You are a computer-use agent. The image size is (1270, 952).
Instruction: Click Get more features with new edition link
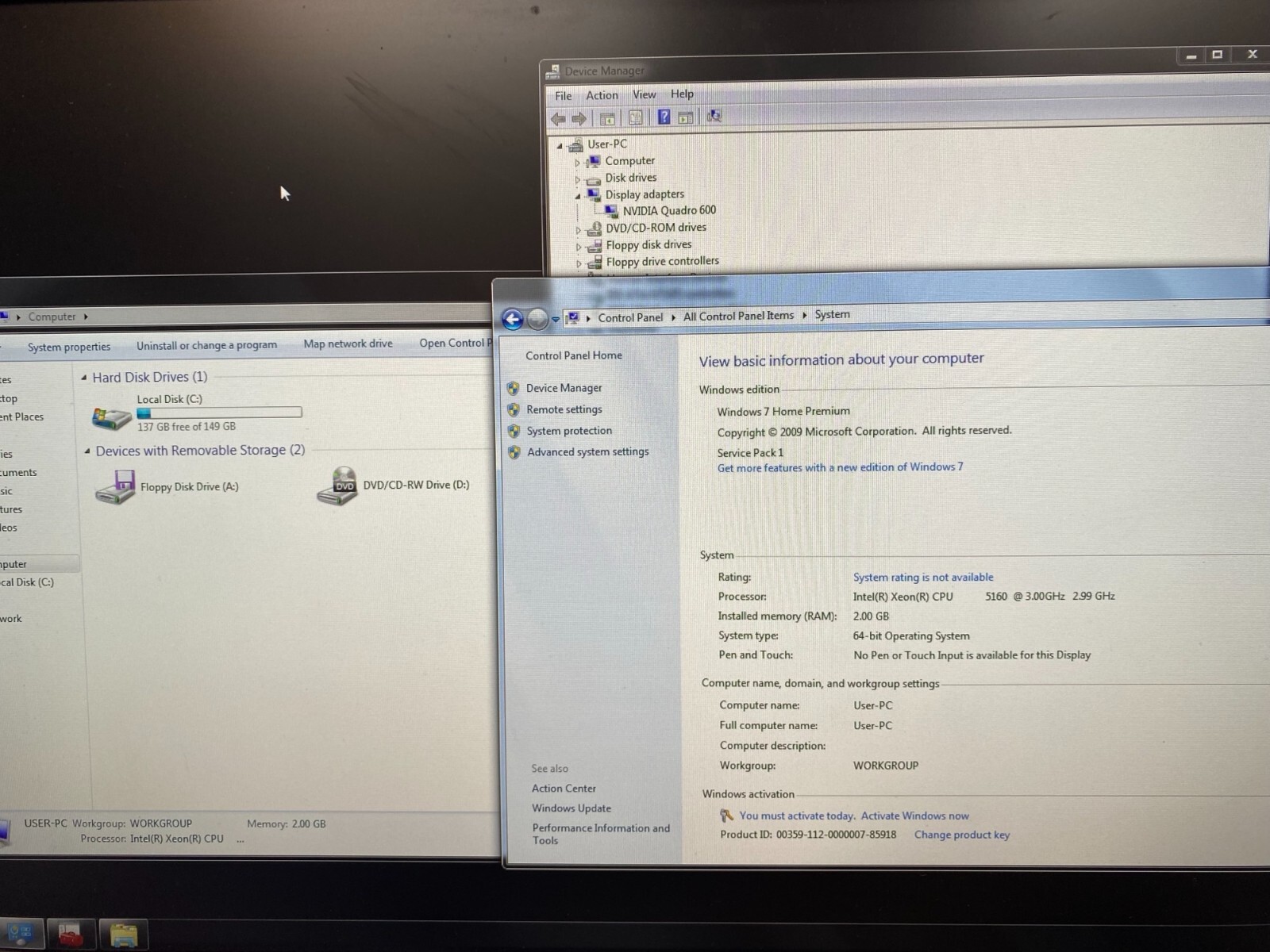841,467
